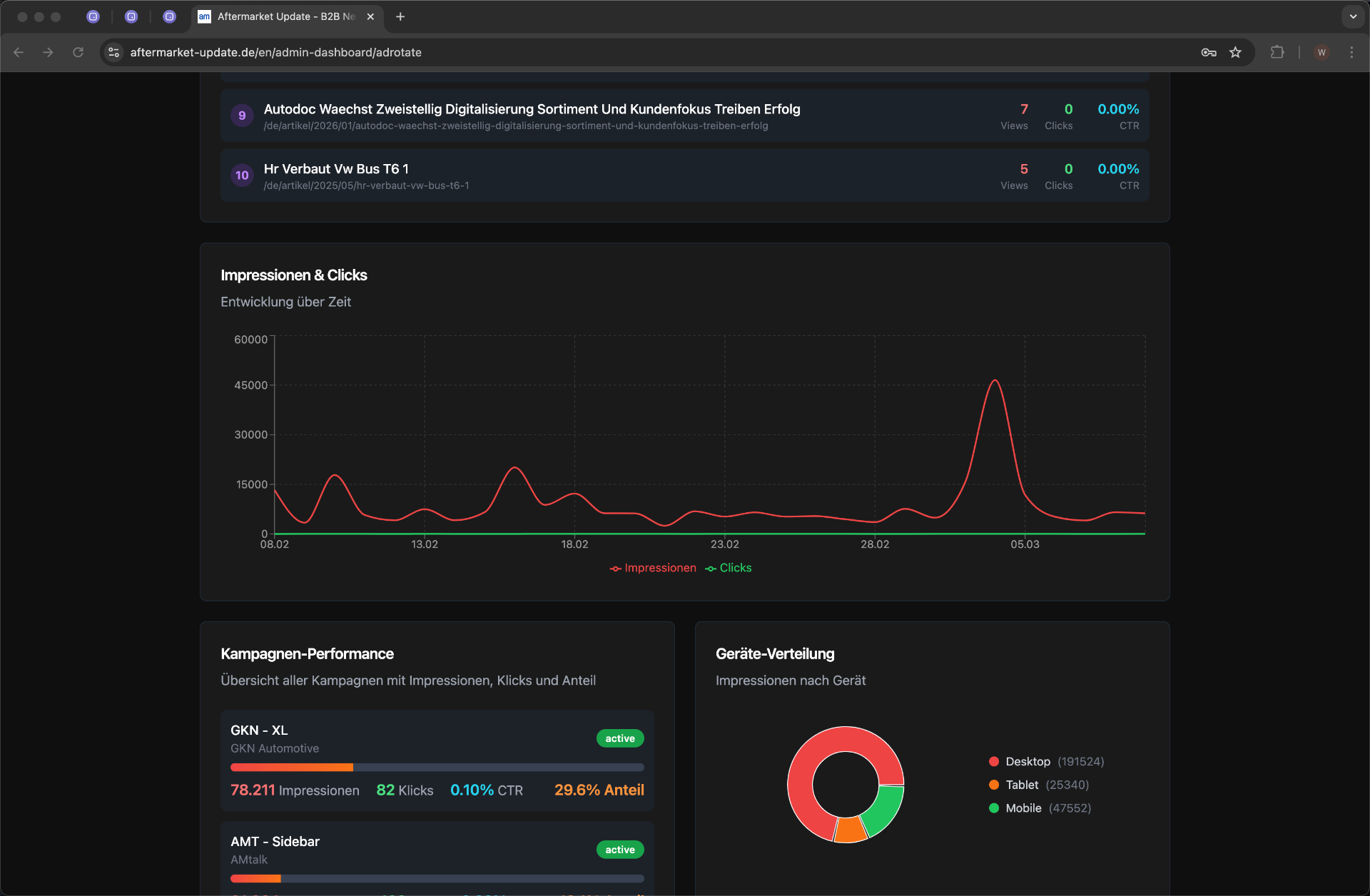Viewport: 1370px width, 896px height.
Task: Toggle the Clicks legend entry
Action: click(728, 568)
